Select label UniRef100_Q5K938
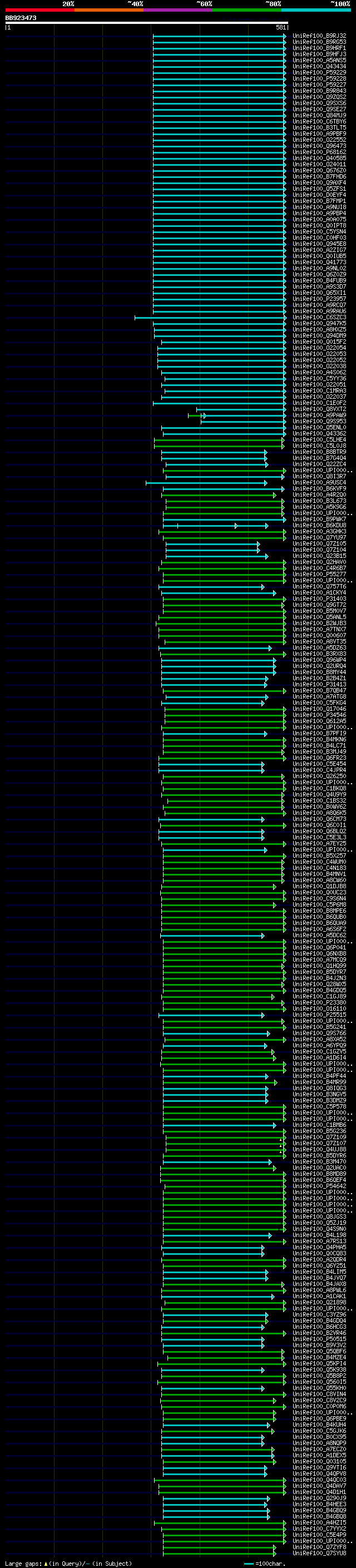 pos(319,1370)
